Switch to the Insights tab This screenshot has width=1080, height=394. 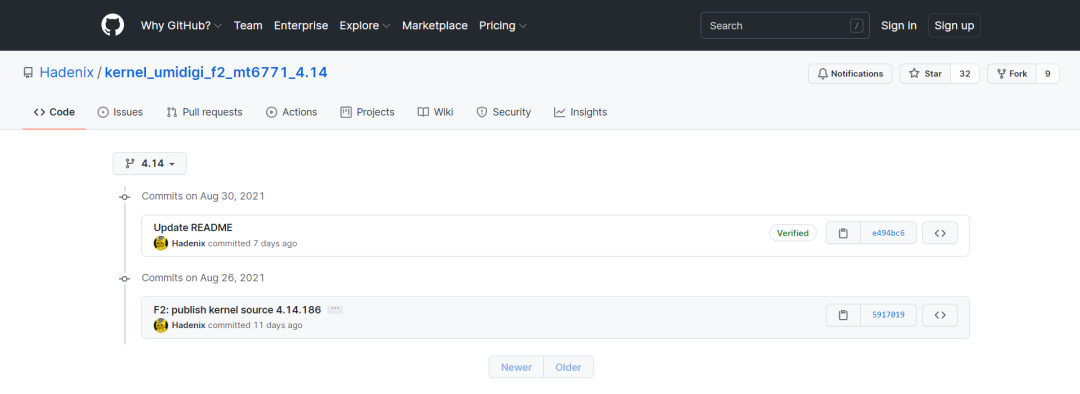pos(580,112)
